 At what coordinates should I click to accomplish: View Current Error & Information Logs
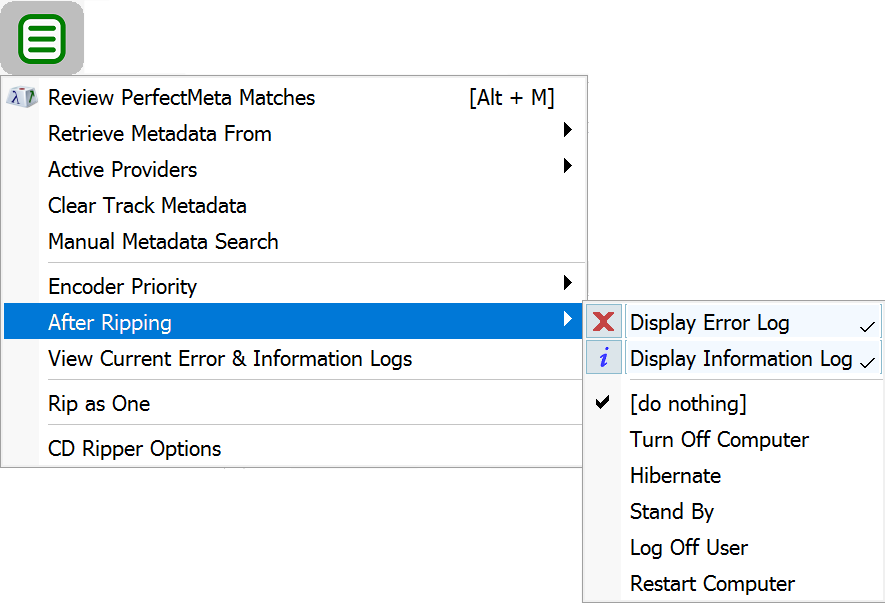[x=230, y=359]
